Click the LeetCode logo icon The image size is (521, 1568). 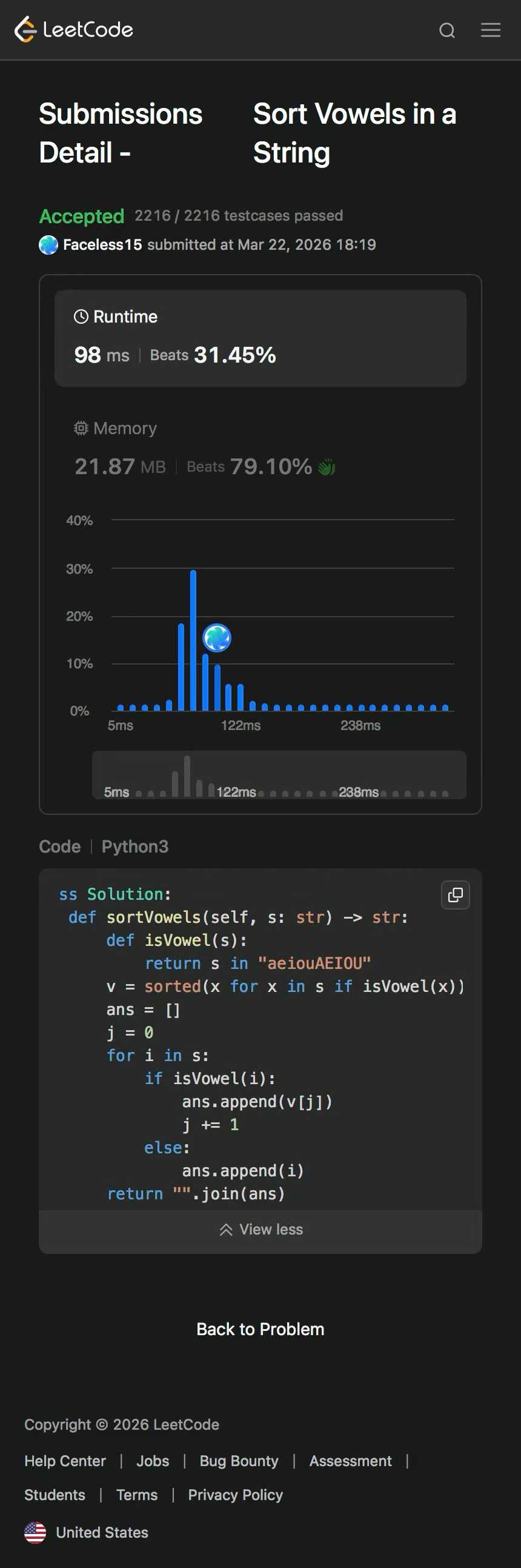pos(25,29)
